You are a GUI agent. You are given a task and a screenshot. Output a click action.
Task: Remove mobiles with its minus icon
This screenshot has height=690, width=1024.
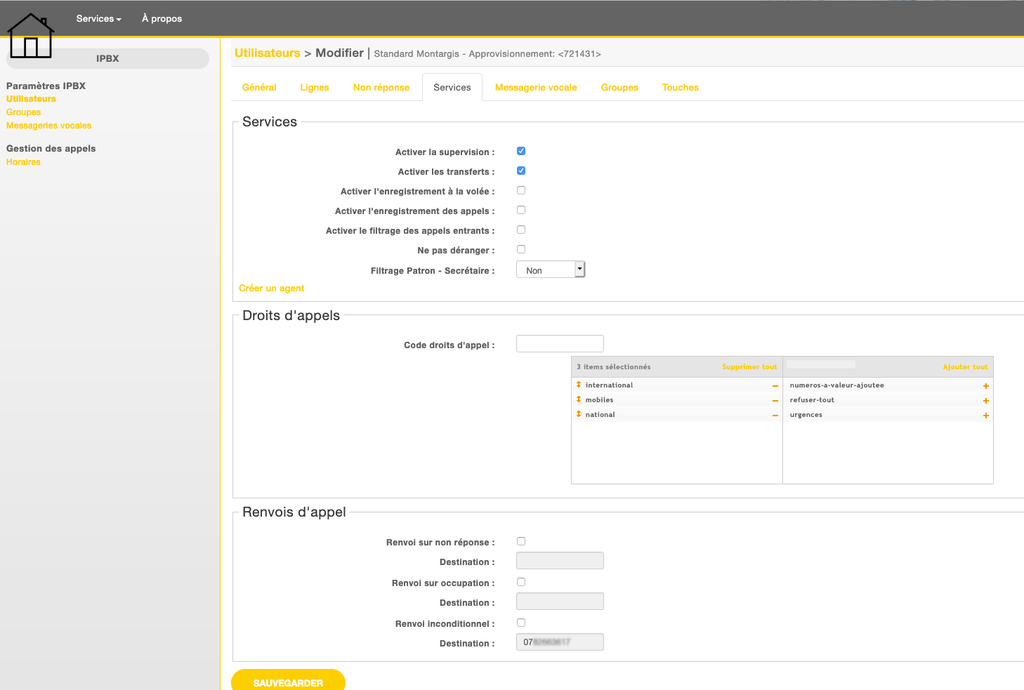click(x=775, y=401)
